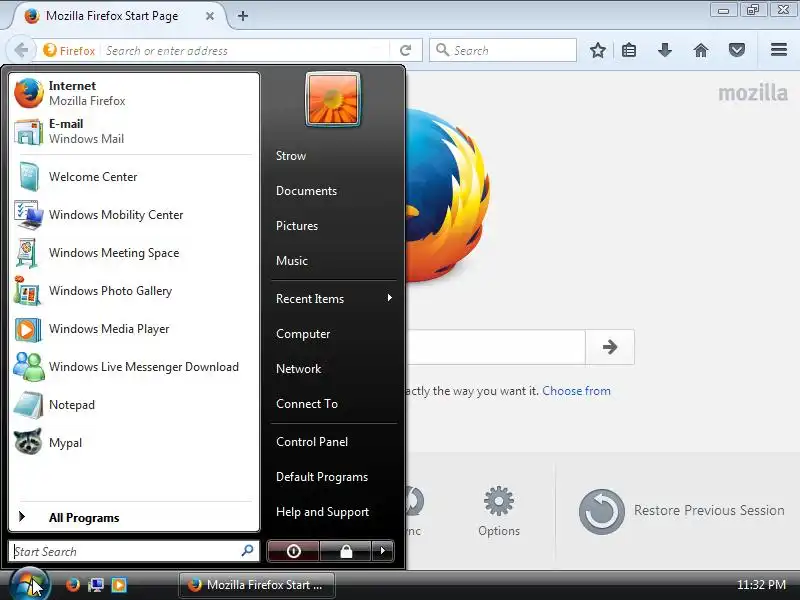
Task: Expand shutdown options arrow
Action: [383, 551]
